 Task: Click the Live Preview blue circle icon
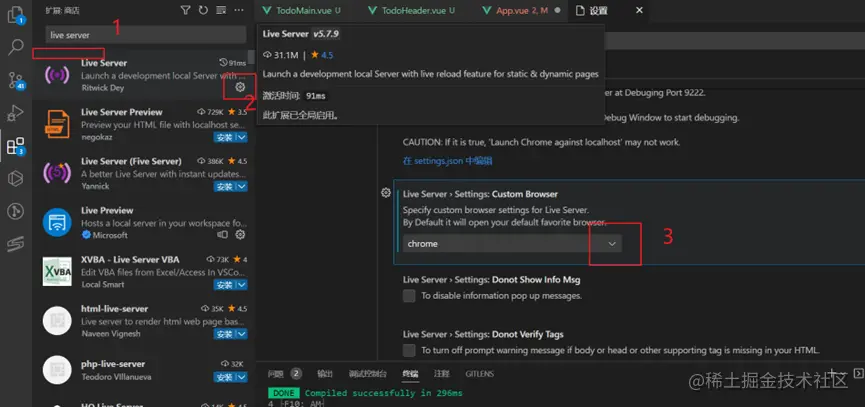coord(57,222)
